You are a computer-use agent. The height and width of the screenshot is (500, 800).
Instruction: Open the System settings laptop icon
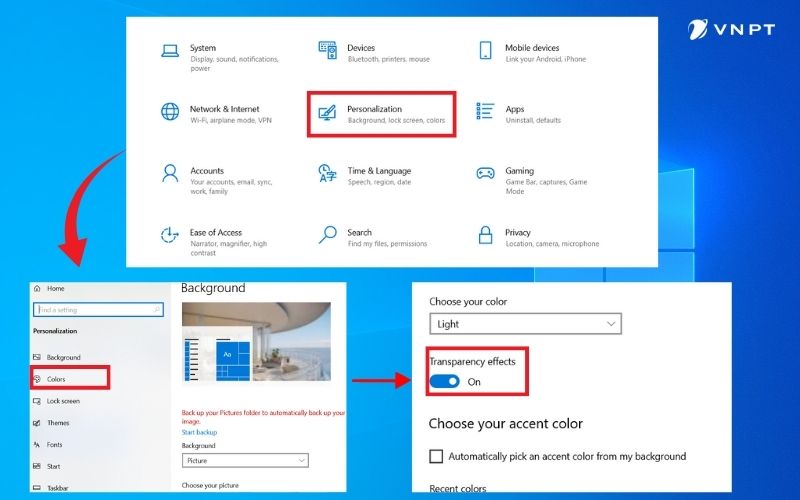point(170,50)
